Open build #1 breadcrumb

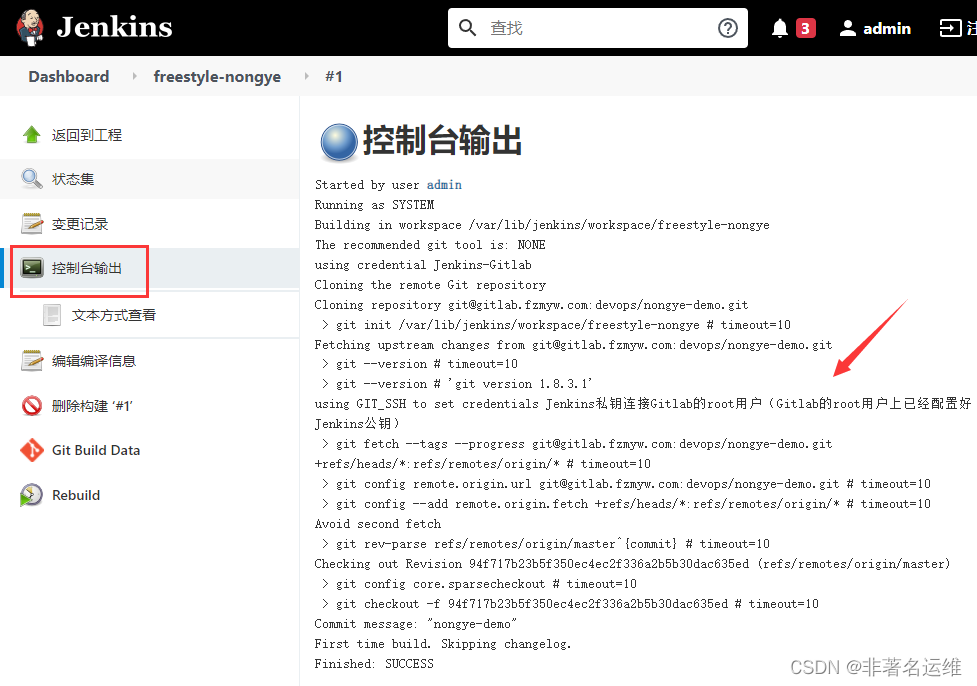[x=334, y=76]
